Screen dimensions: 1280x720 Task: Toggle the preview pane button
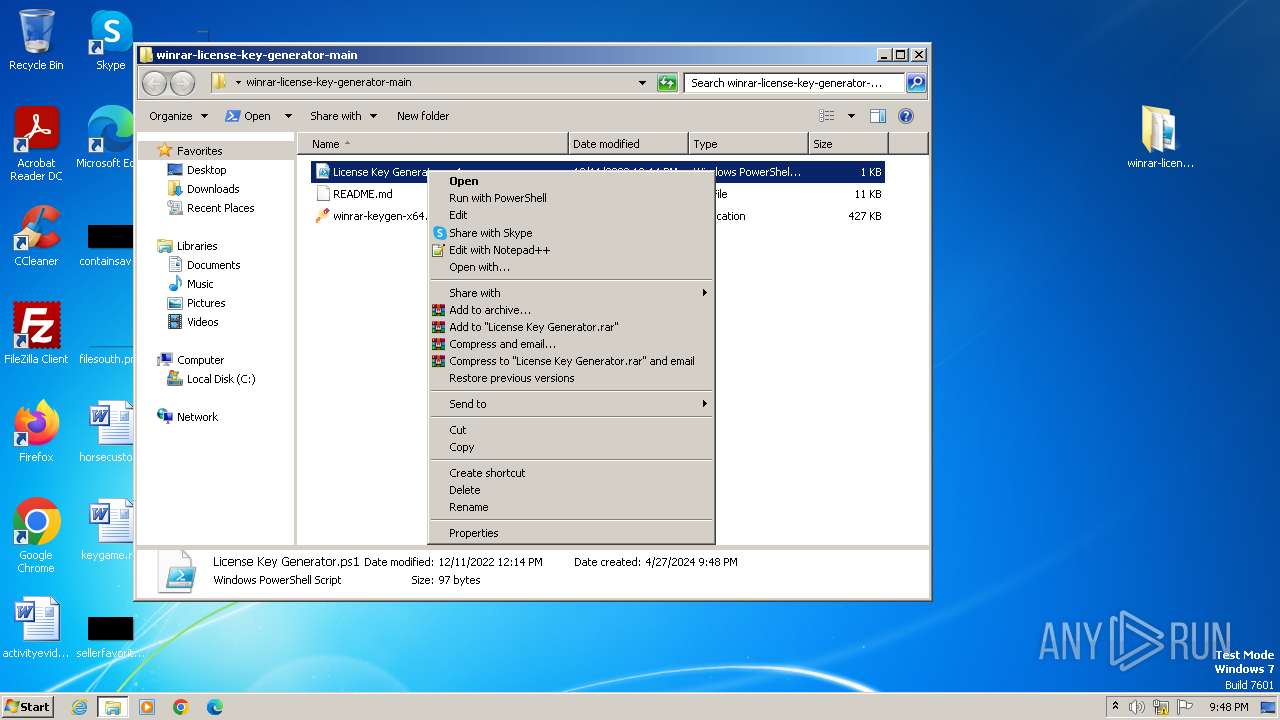877,116
